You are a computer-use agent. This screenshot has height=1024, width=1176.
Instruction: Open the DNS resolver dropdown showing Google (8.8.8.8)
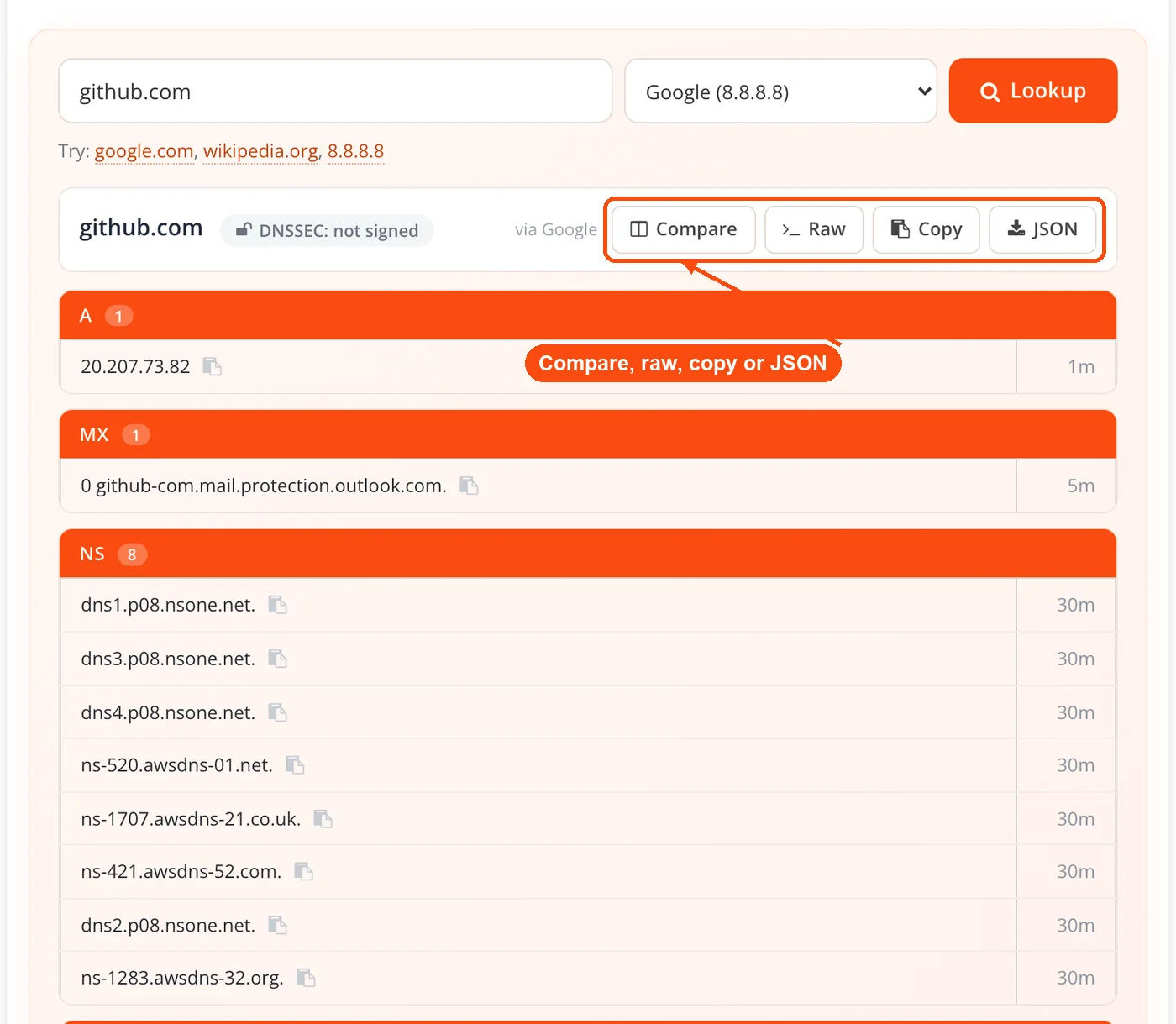tap(780, 91)
